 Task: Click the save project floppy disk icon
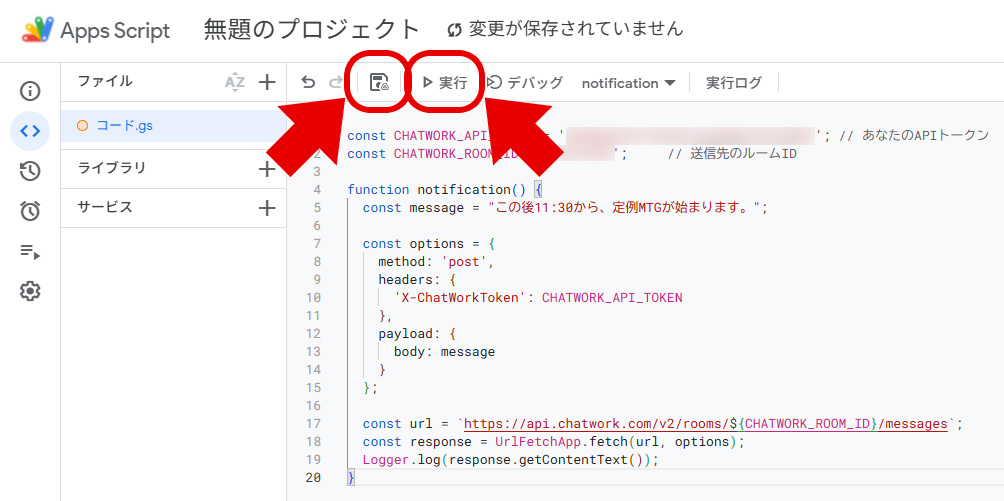(379, 83)
